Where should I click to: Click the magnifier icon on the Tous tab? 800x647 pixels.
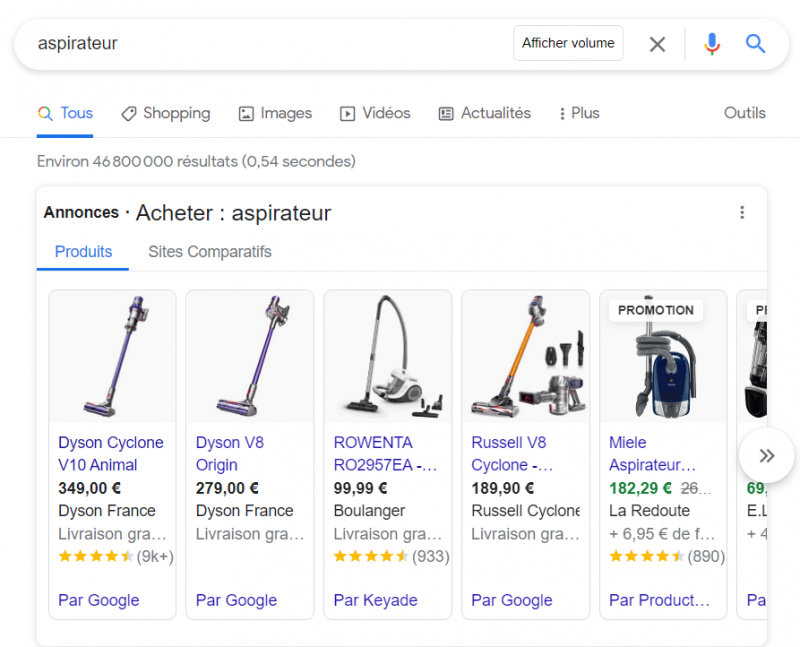(45, 112)
